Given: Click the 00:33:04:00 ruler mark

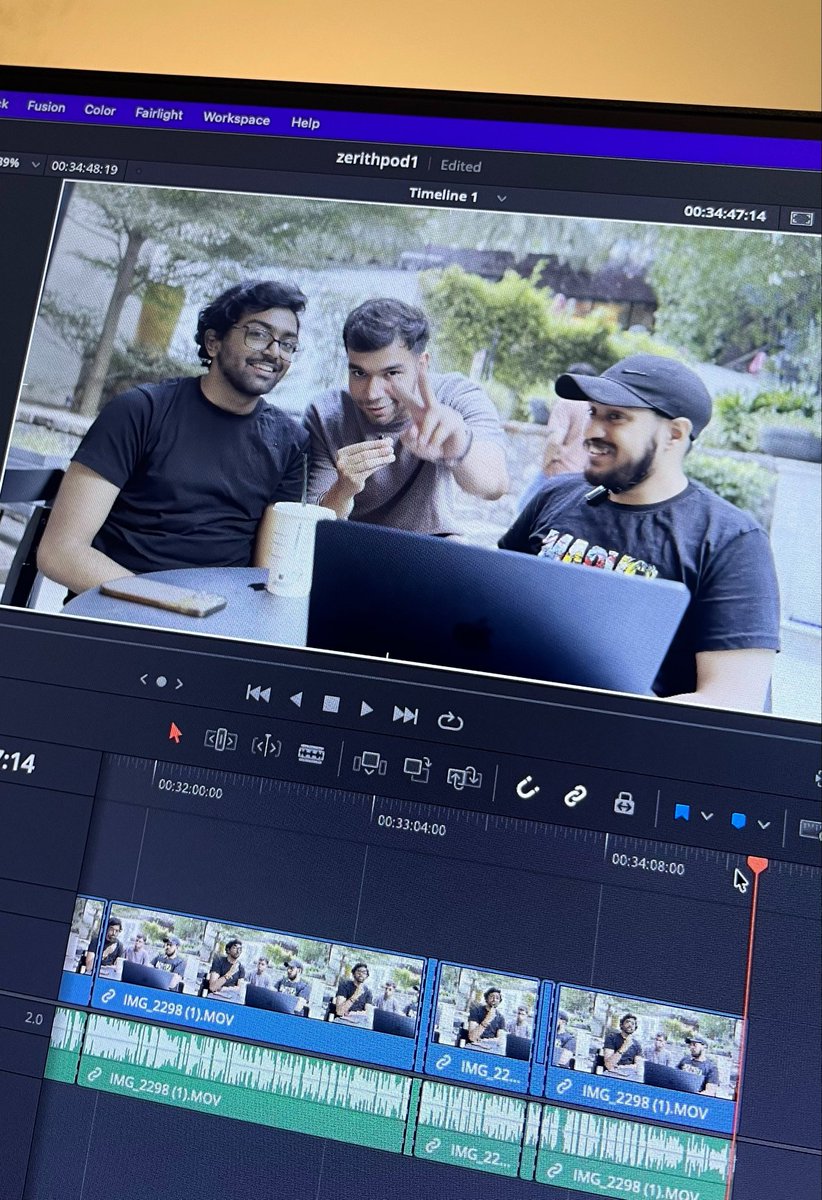Looking at the screenshot, I should 411,826.
